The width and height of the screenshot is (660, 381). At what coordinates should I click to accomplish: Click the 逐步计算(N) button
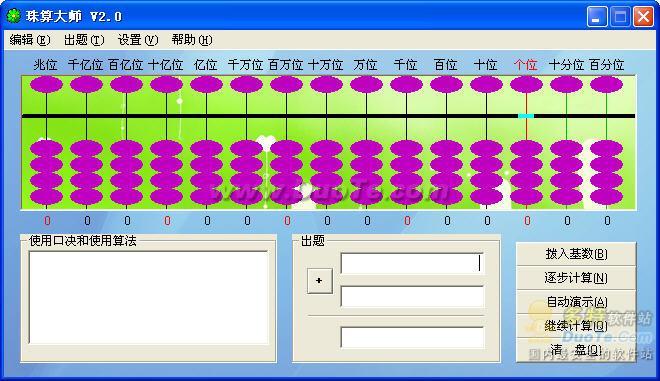pyautogui.click(x=576, y=278)
